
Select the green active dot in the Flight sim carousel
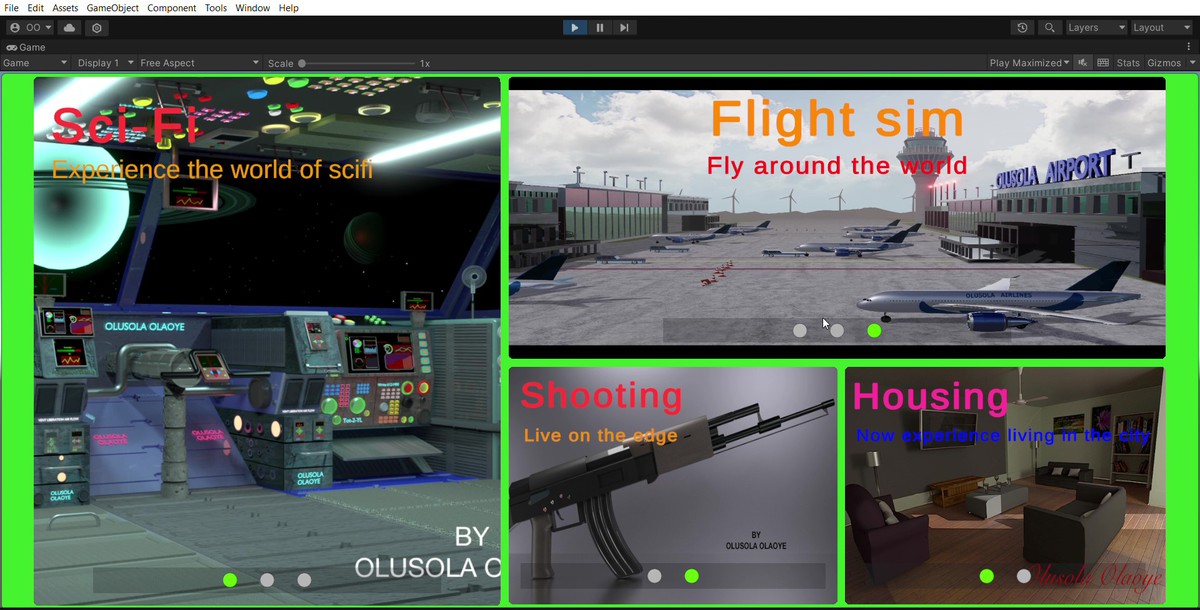(874, 330)
